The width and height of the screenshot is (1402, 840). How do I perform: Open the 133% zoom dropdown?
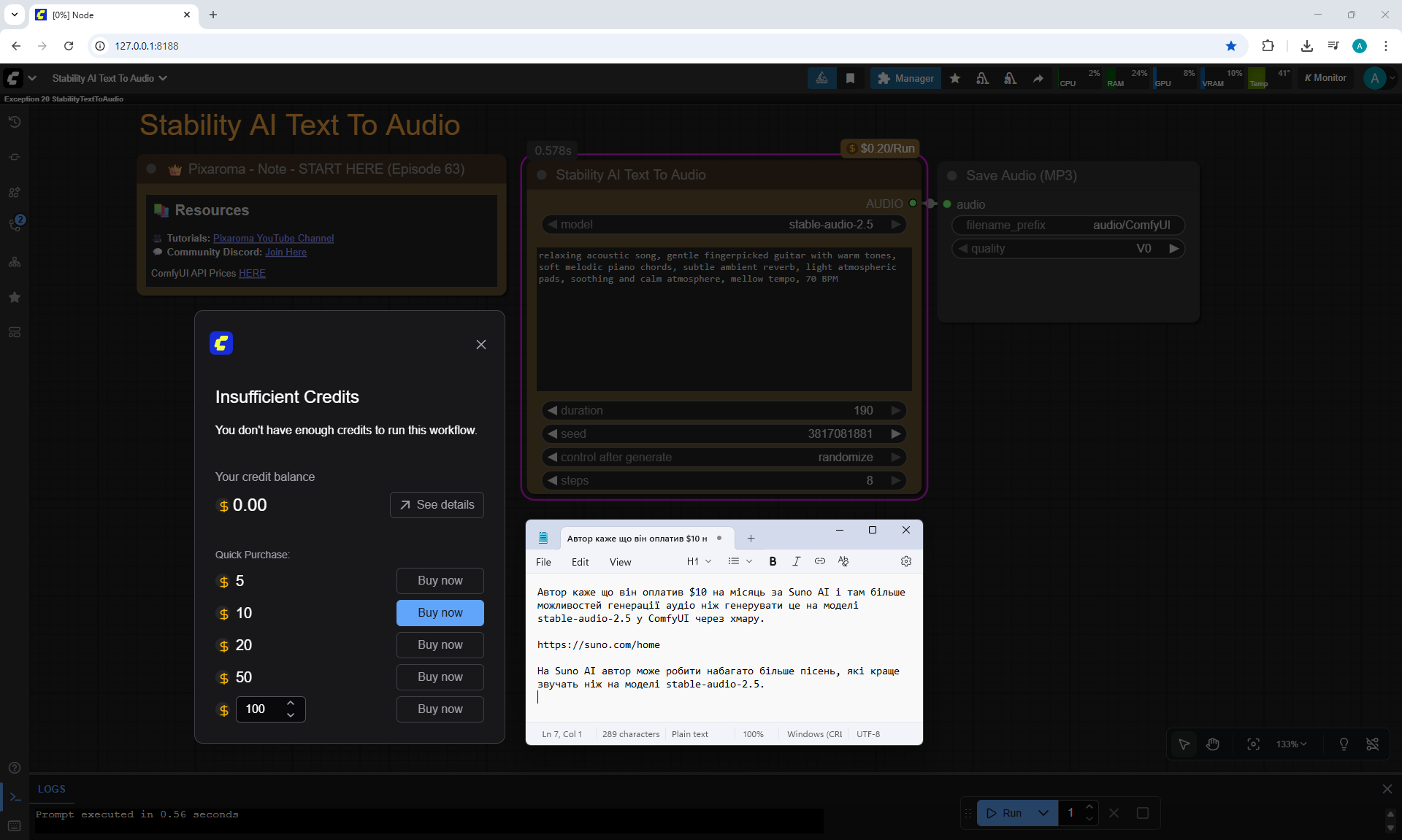click(x=1291, y=744)
